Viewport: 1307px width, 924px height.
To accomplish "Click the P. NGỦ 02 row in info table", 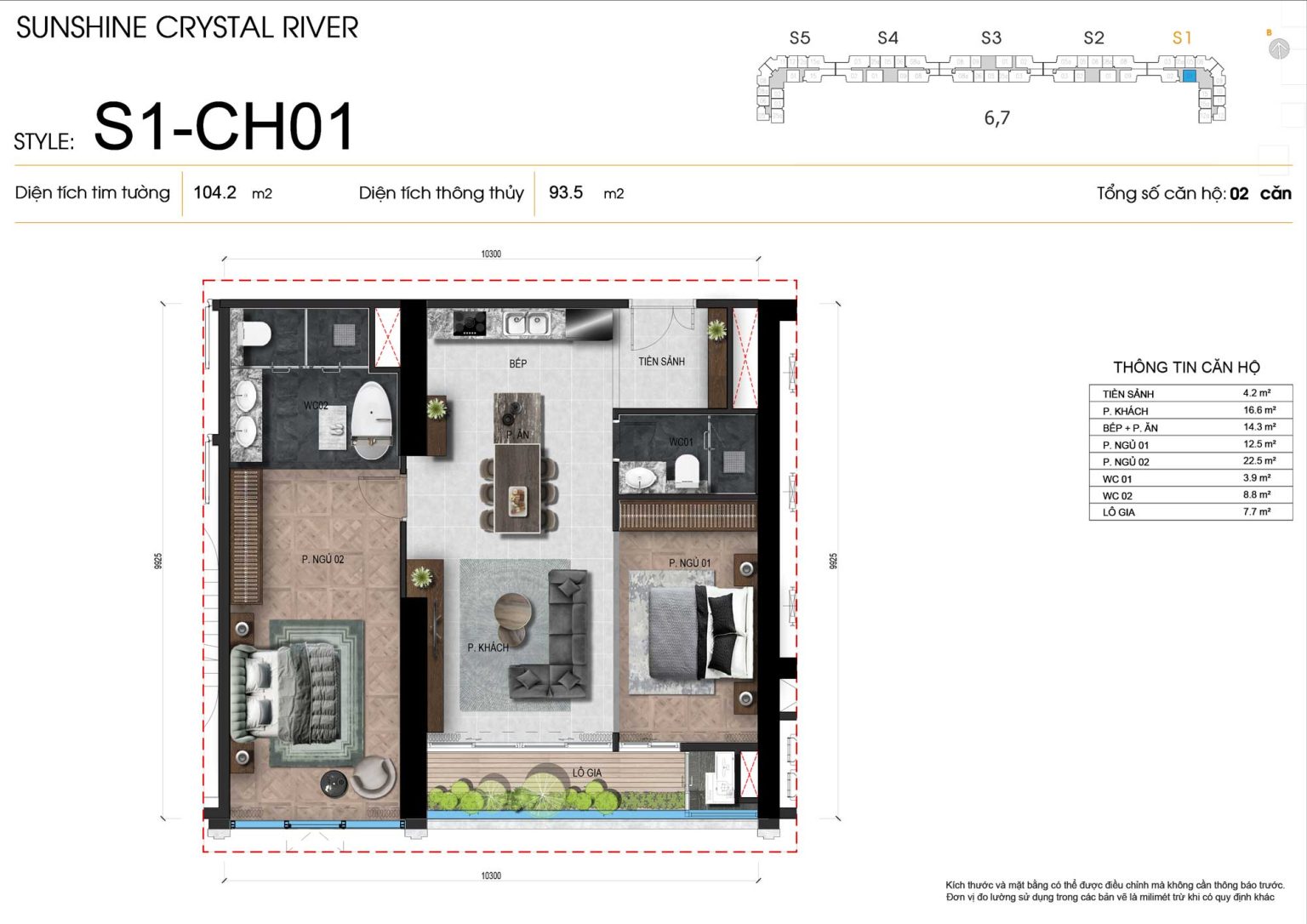I will 1190,461.
